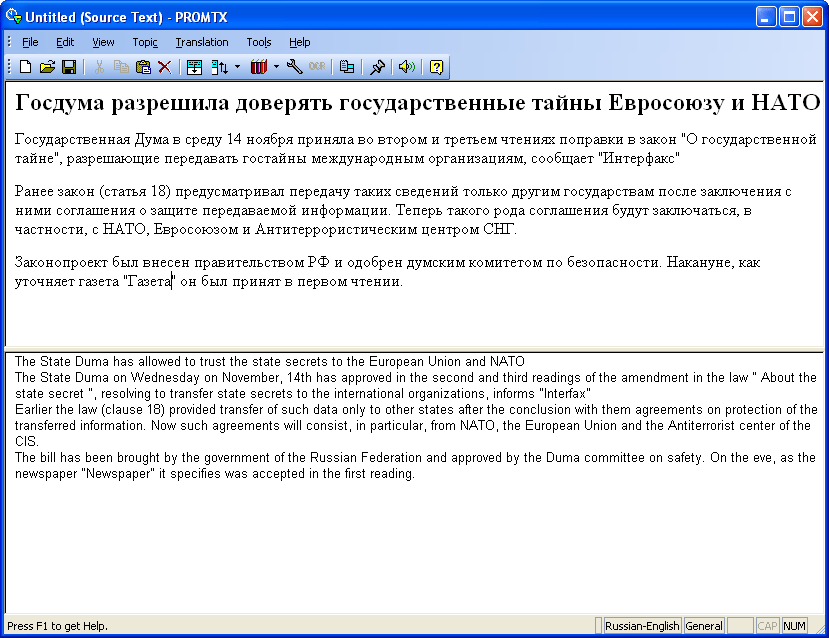Click the translation direction icon
Image resolution: width=829 pixels, height=638 pixels.
point(219,67)
